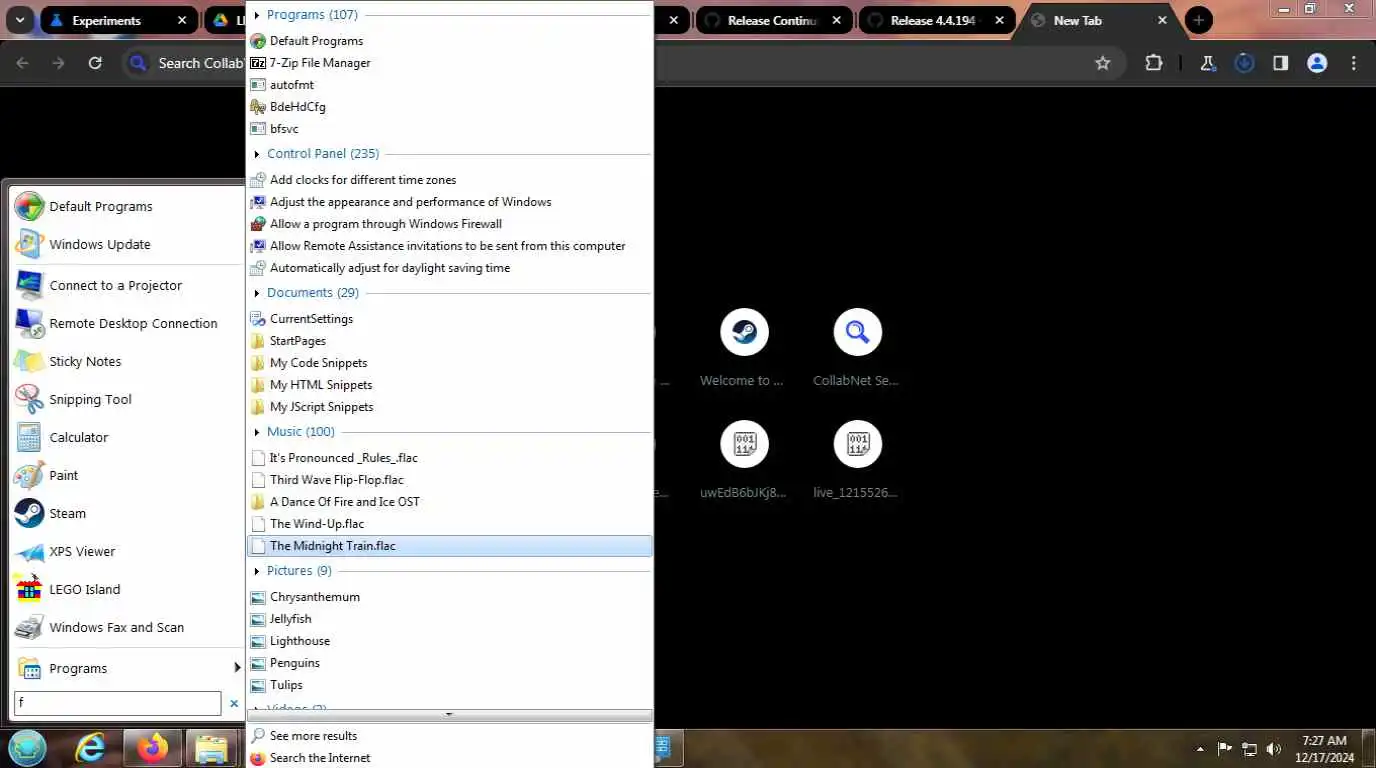The image size is (1376, 768).
Task: Select the New Tab tab
Action: coord(1100,20)
